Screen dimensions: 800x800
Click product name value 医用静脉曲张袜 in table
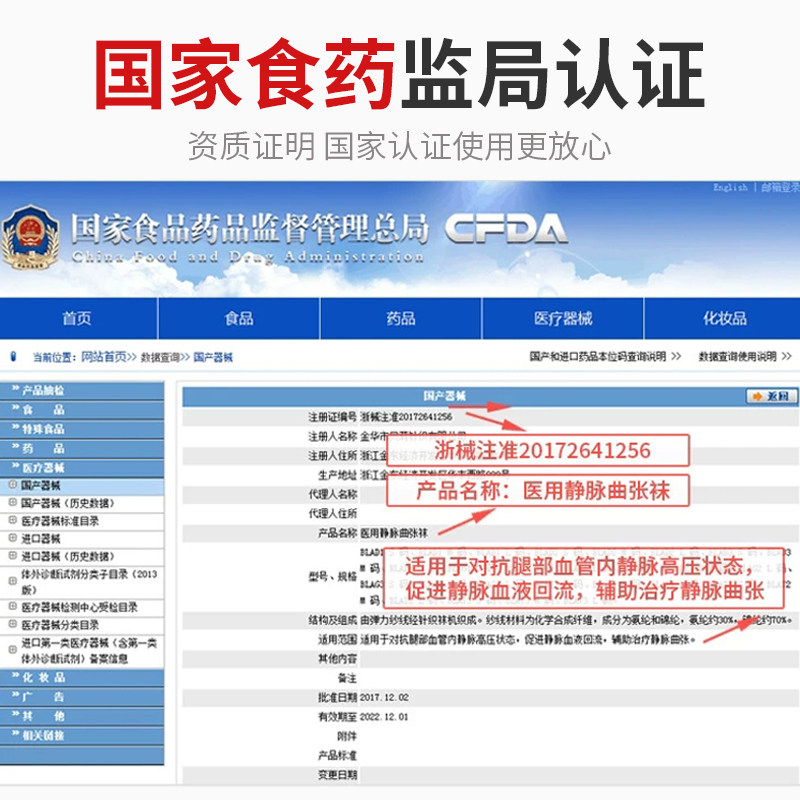point(394,533)
